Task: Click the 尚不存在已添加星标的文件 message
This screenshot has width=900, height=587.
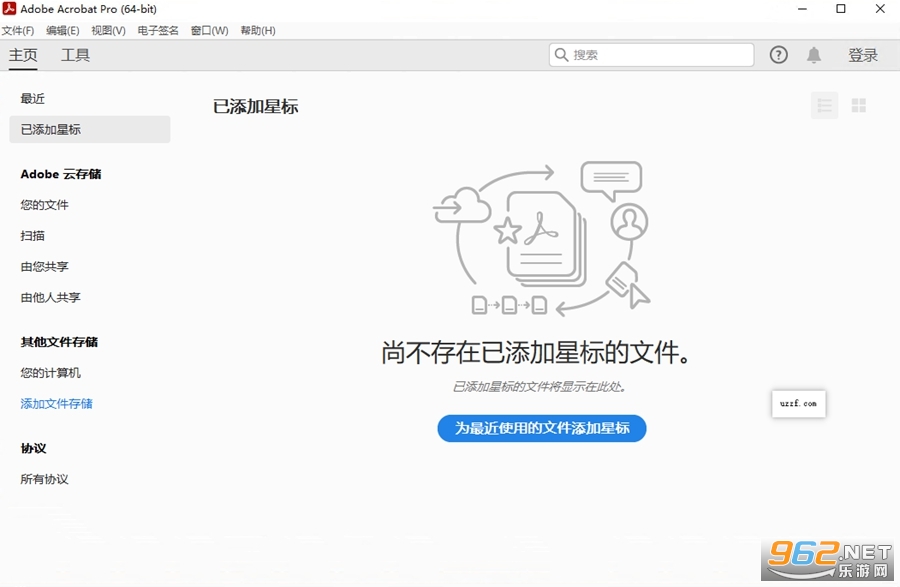Action: [536, 352]
